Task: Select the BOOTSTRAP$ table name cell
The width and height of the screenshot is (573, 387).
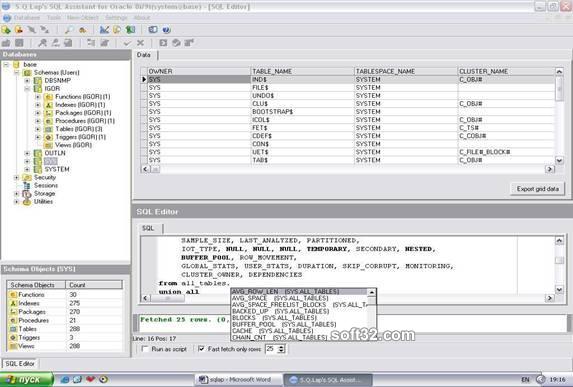Action: [302, 112]
